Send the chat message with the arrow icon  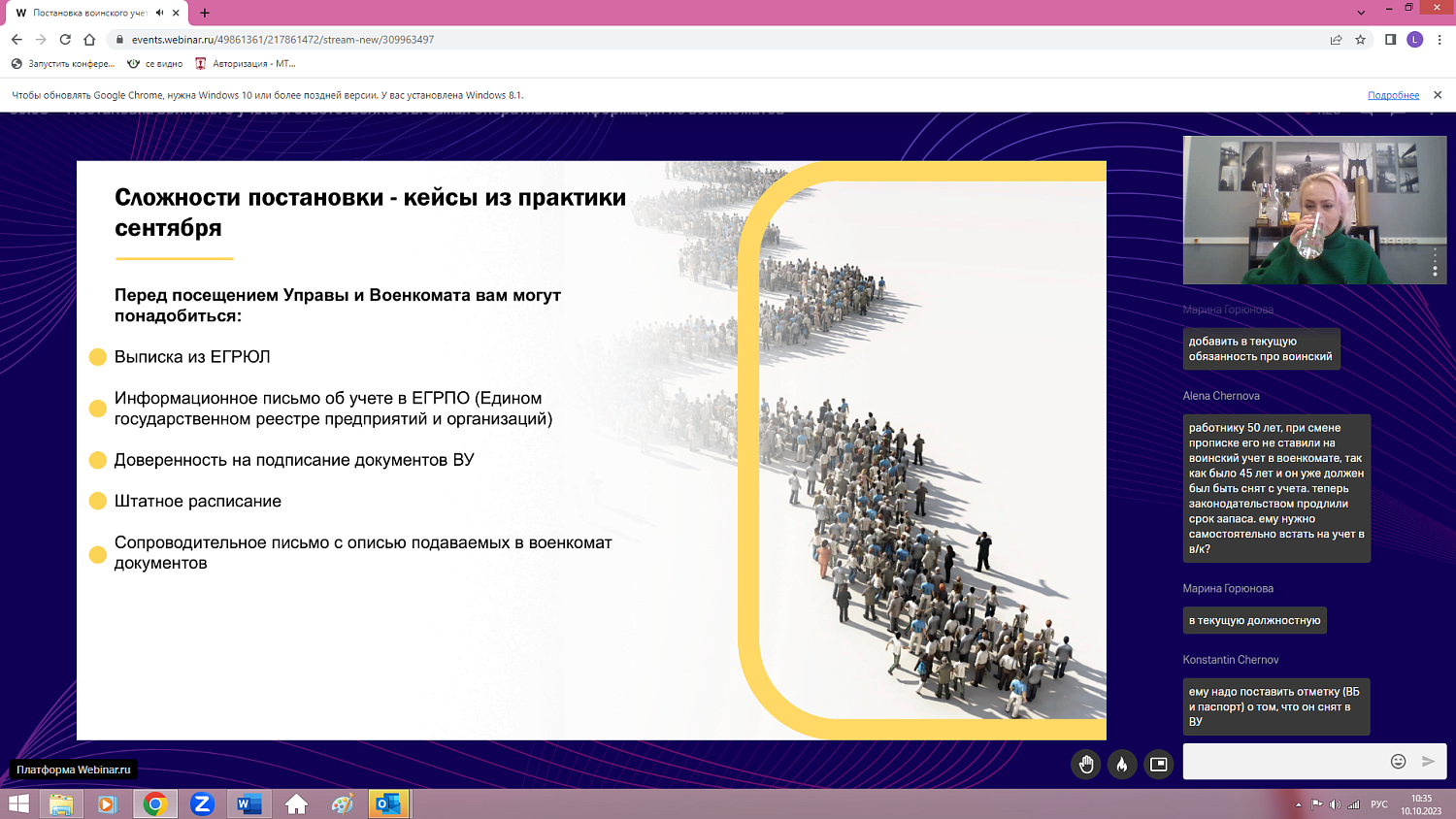tap(1428, 762)
